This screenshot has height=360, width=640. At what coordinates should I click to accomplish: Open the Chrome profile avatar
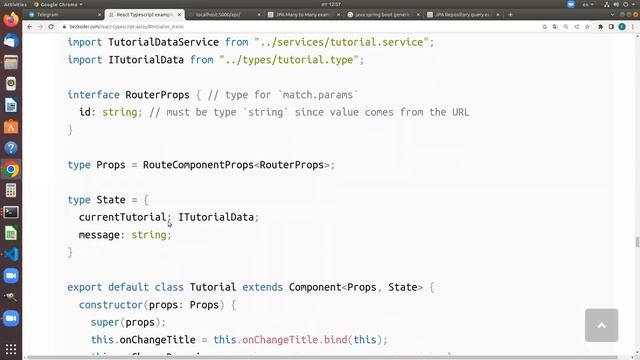pyautogui.click(x=622, y=27)
